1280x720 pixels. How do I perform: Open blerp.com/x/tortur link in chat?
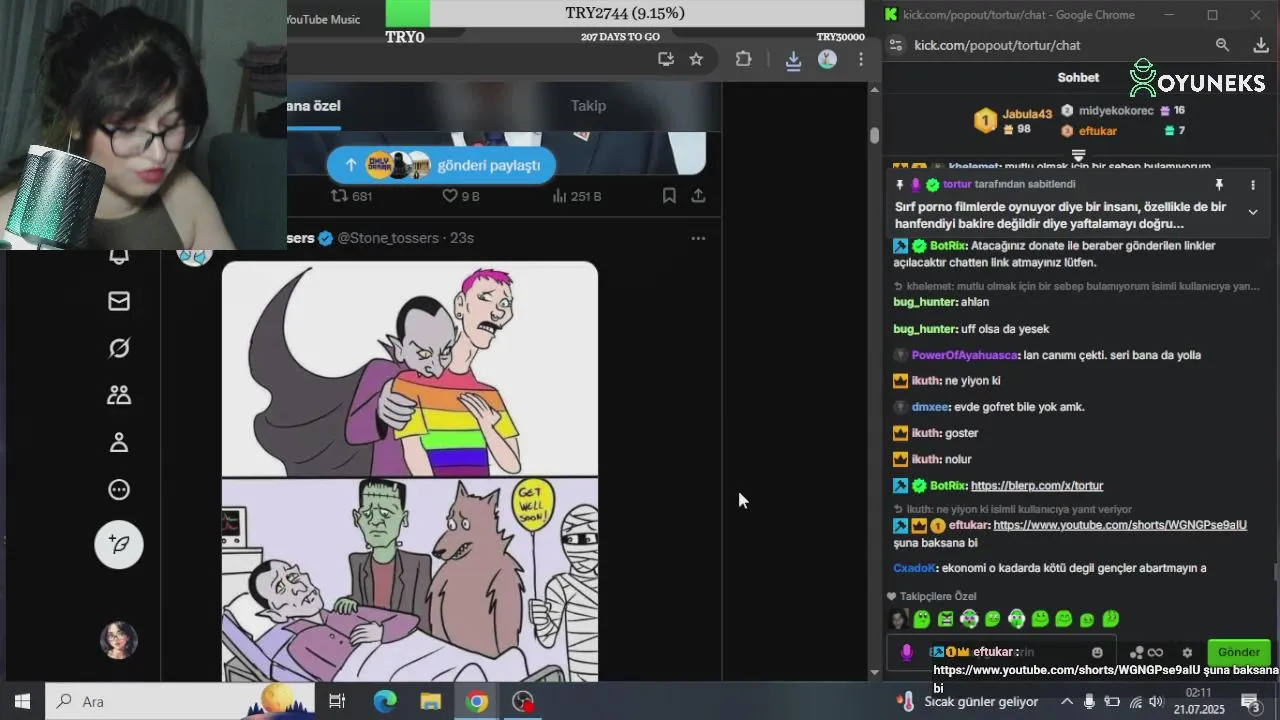[1036, 486]
